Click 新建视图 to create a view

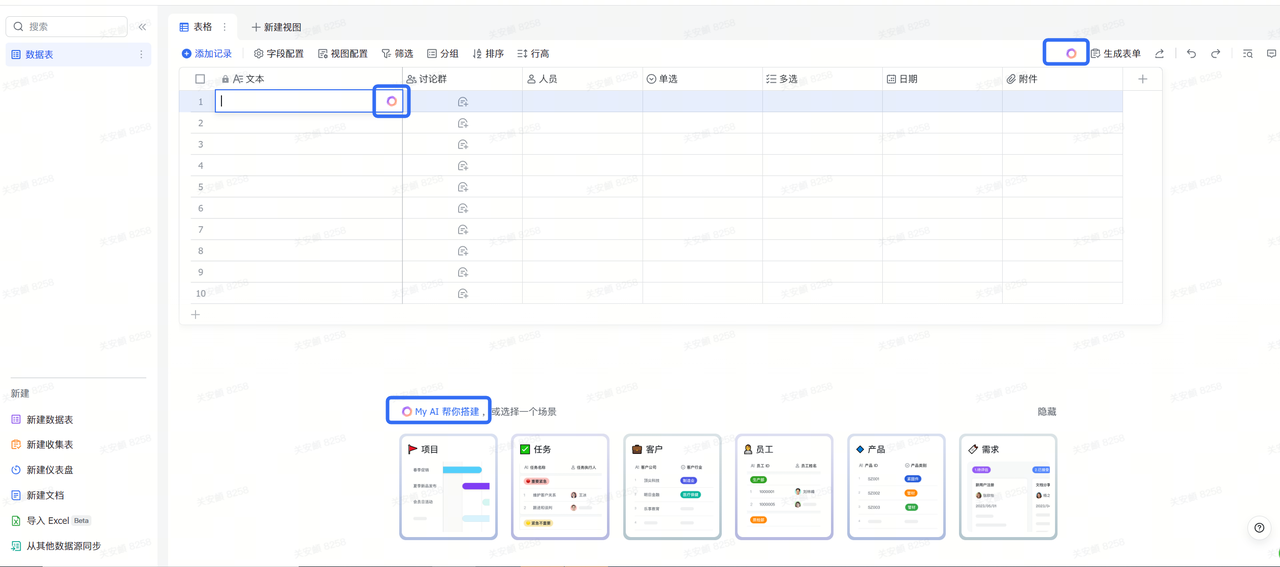point(276,27)
